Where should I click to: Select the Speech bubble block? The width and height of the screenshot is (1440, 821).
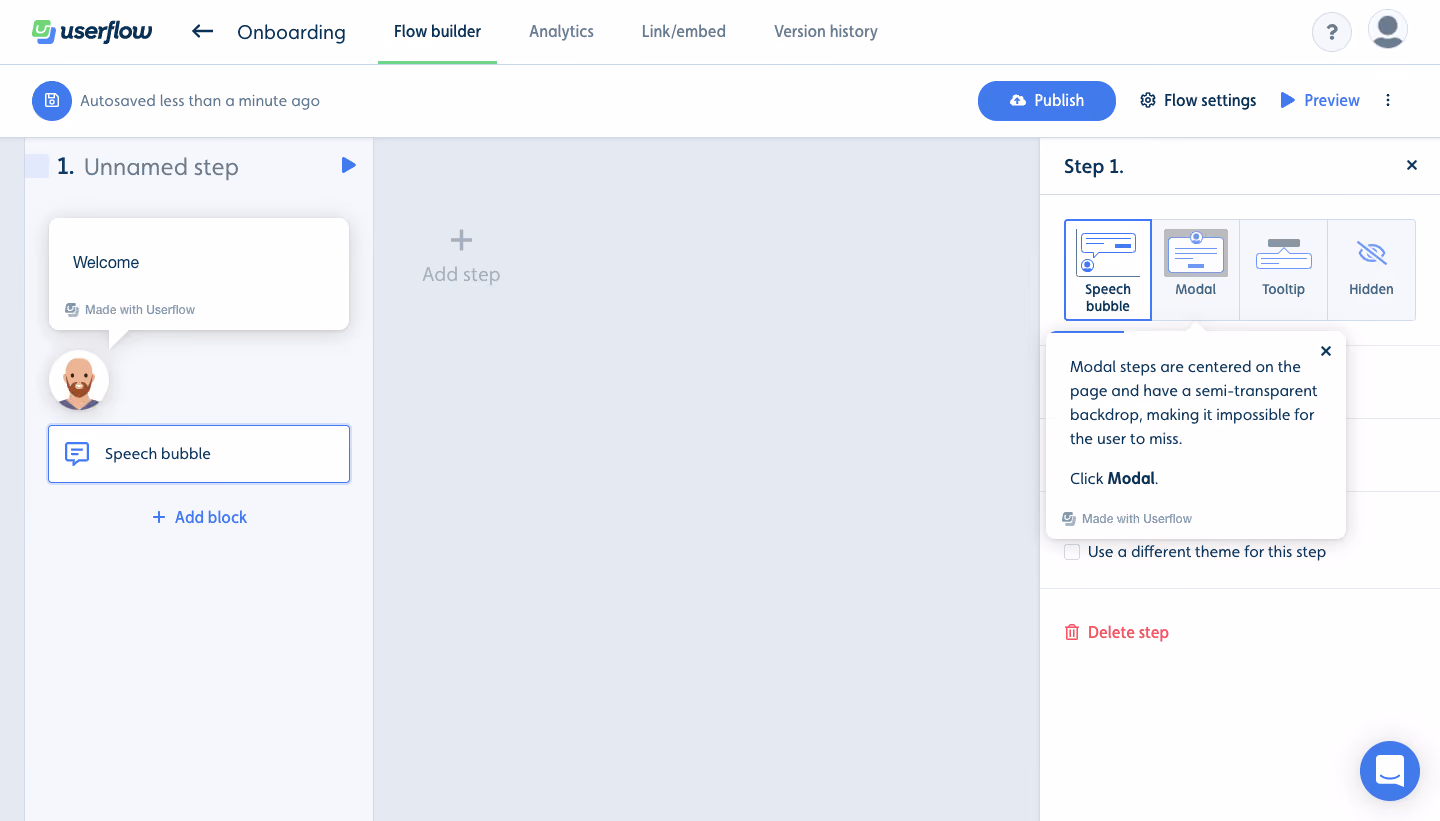pyautogui.click(x=199, y=454)
